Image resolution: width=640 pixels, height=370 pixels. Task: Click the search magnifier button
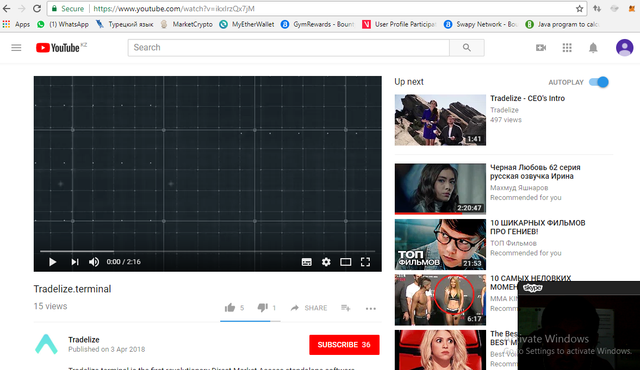[x=467, y=48]
